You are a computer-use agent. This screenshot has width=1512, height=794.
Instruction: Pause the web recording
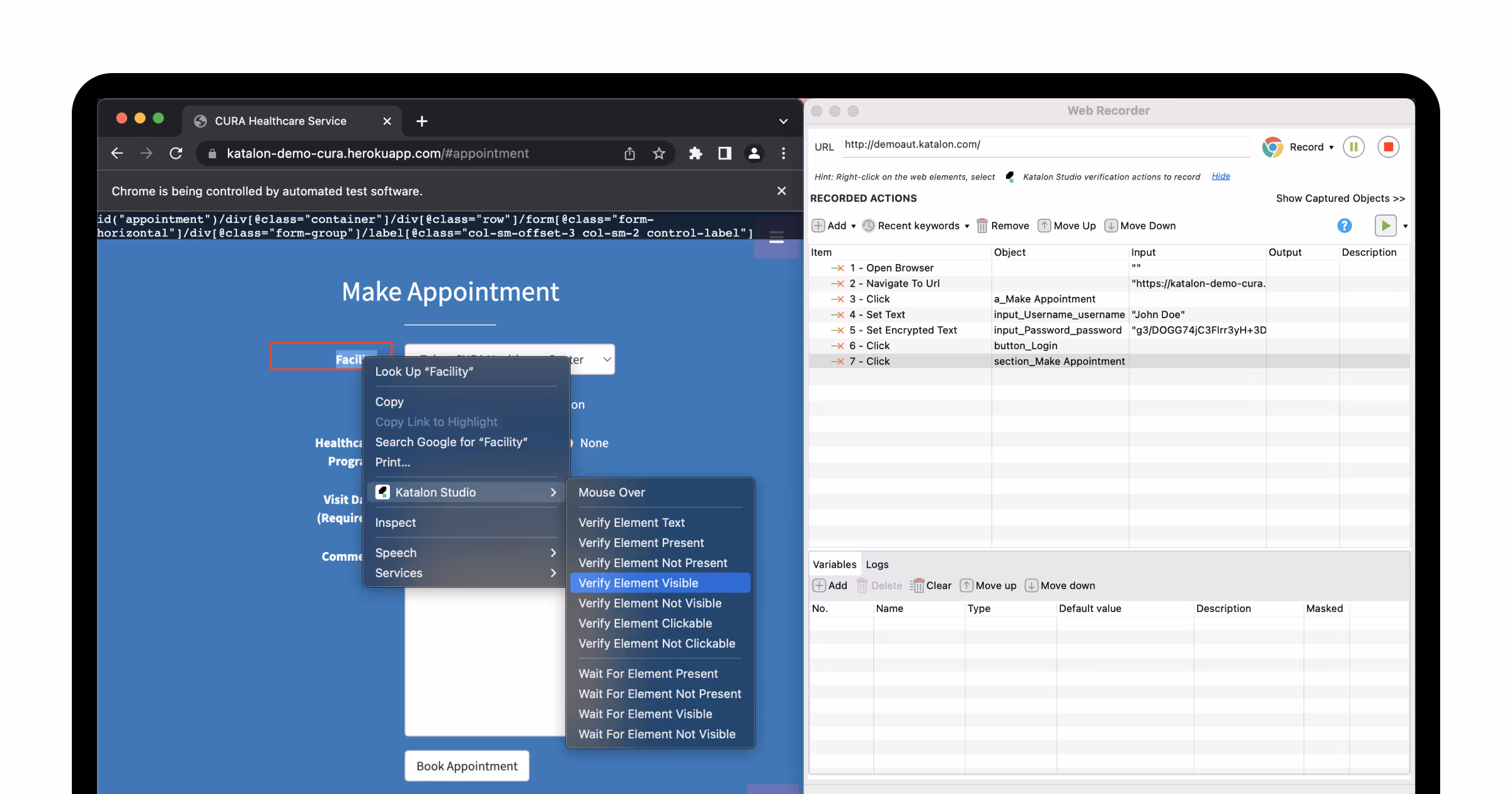coord(1353,147)
